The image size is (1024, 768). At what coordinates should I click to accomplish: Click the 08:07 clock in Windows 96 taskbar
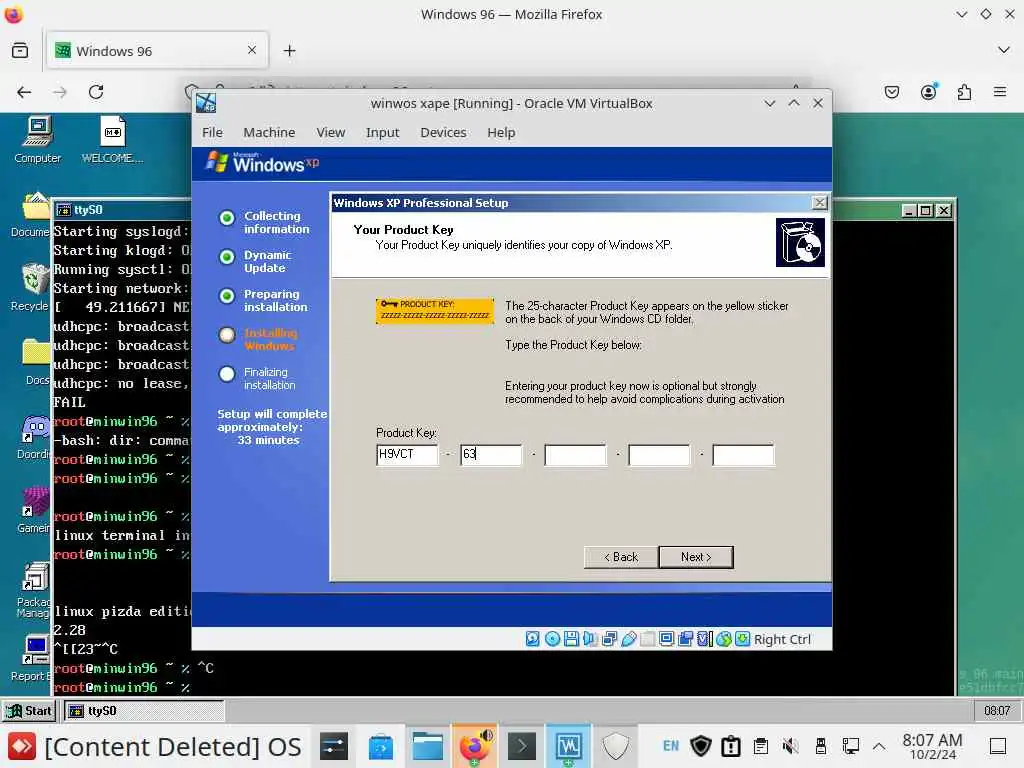(997, 711)
